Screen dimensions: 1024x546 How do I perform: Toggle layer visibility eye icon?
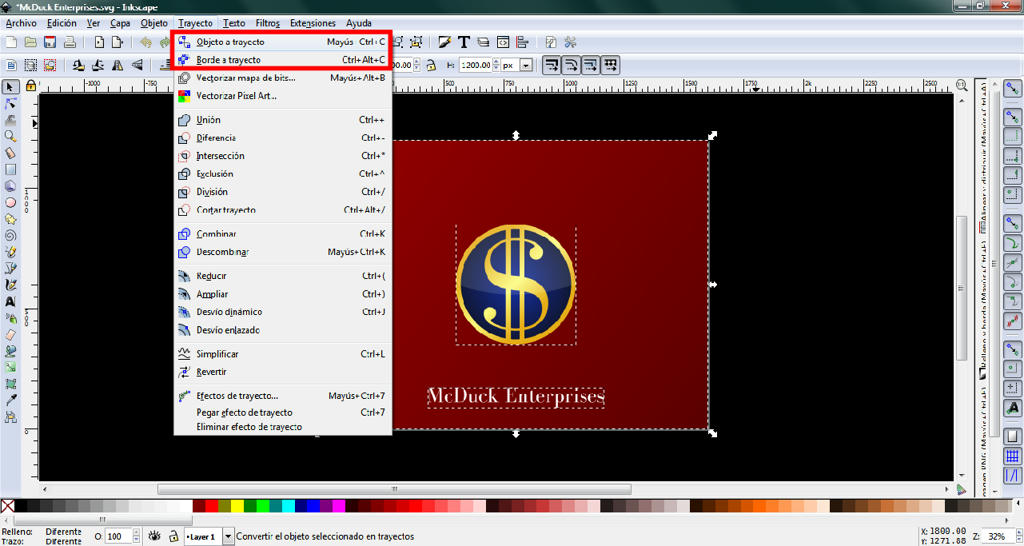pos(155,536)
